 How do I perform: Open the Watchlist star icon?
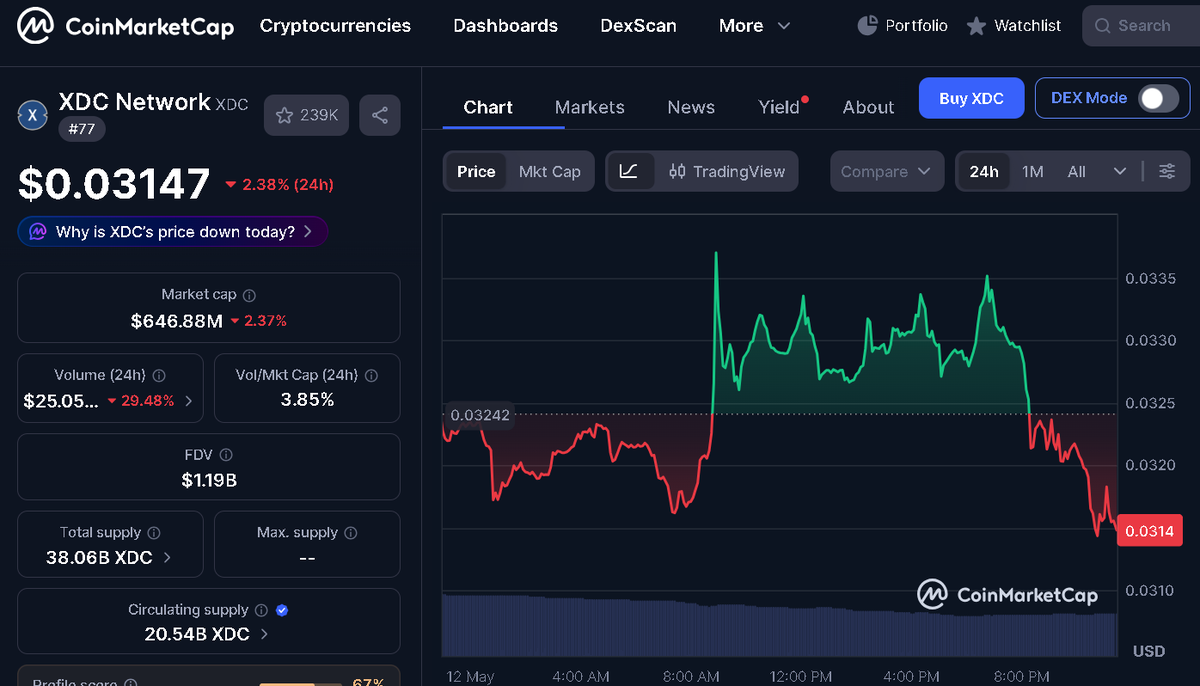click(976, 26)
